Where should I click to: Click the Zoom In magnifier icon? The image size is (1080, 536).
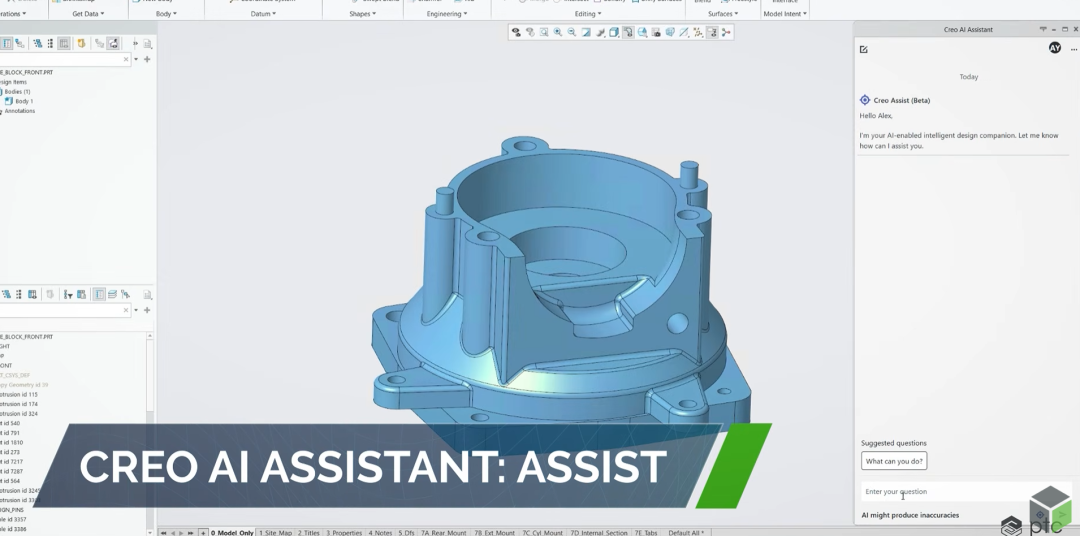tap(558, 32)
